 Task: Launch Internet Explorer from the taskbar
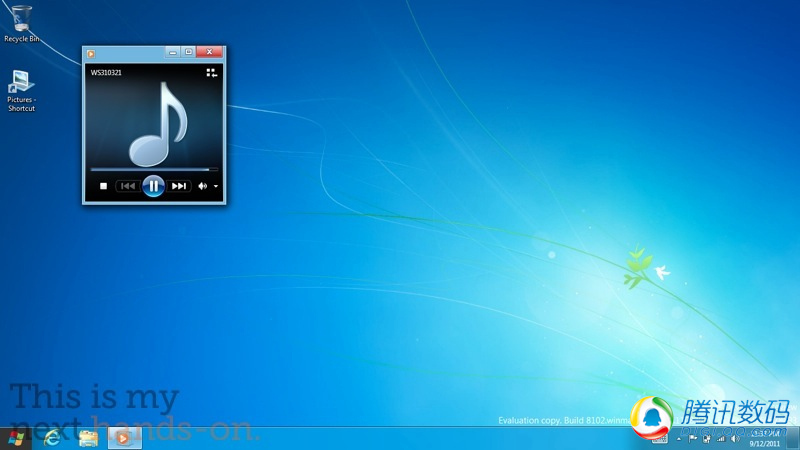pos(52,438)
